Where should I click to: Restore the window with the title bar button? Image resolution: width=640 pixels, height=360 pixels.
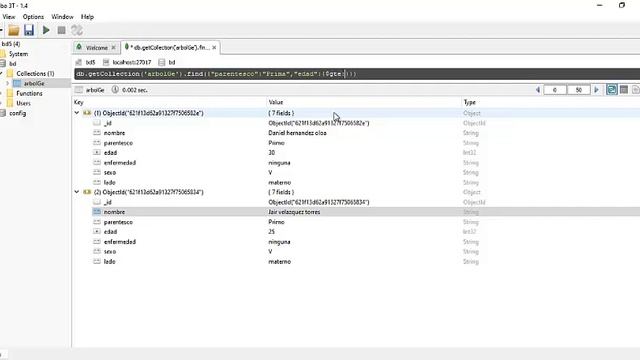(622, 5)
